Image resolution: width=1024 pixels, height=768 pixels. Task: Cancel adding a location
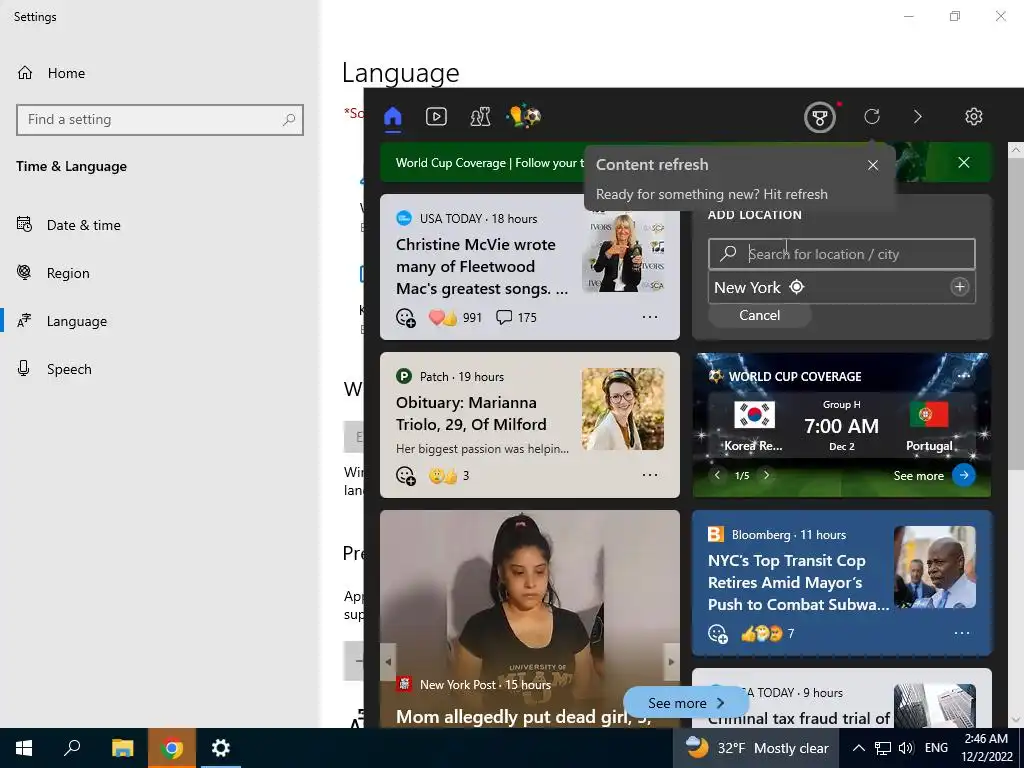coord(760,315)
